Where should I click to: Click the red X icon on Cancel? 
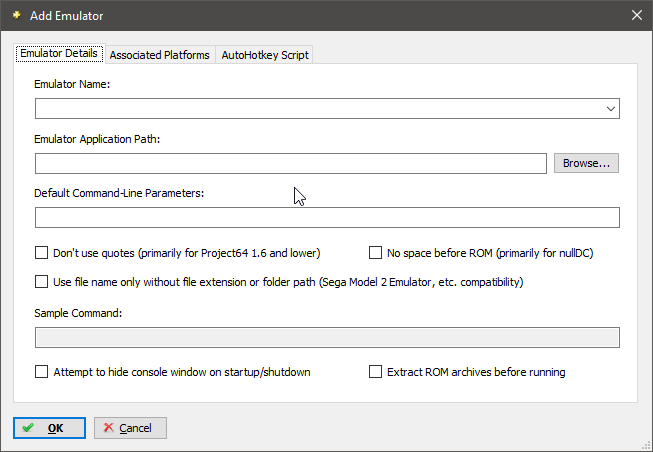pos(108,427)
